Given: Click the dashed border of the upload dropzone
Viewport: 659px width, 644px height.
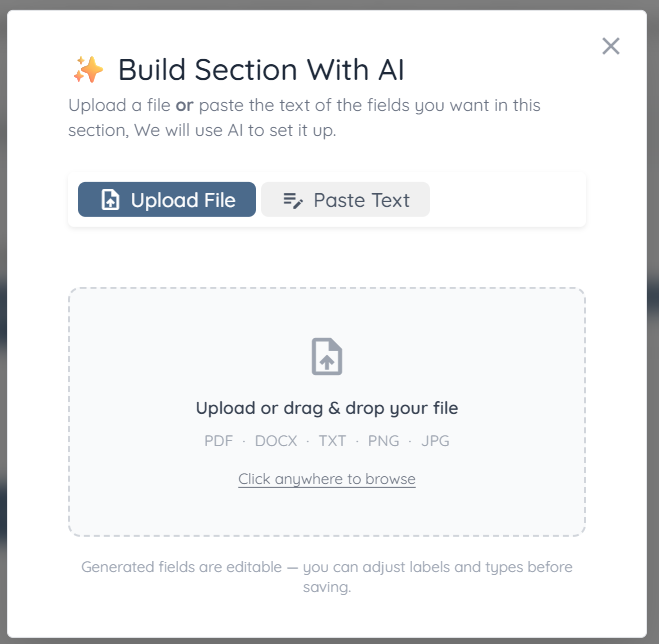Looking at the screenshot, I should pyautogui.click(x=69, y=412).
